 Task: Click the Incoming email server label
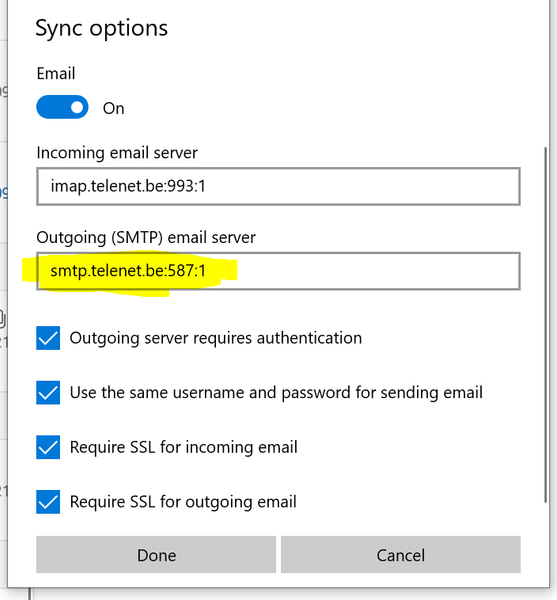(x=117, y=153)
